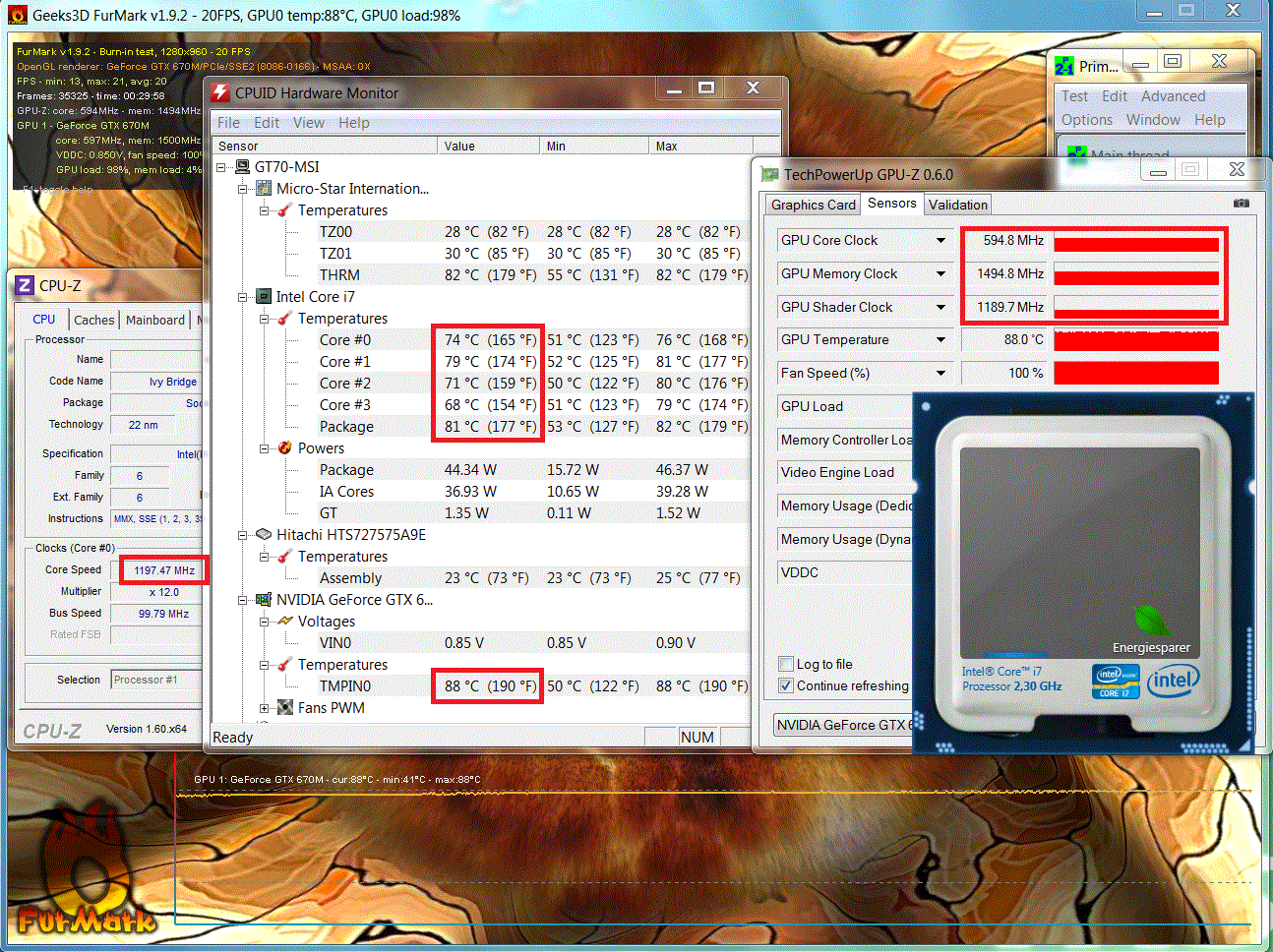The width and height of the screenshot is (1273, 952).
Task: Open the GPU Memory Clock dropdown arrow
Action: [x=940, y=274]
